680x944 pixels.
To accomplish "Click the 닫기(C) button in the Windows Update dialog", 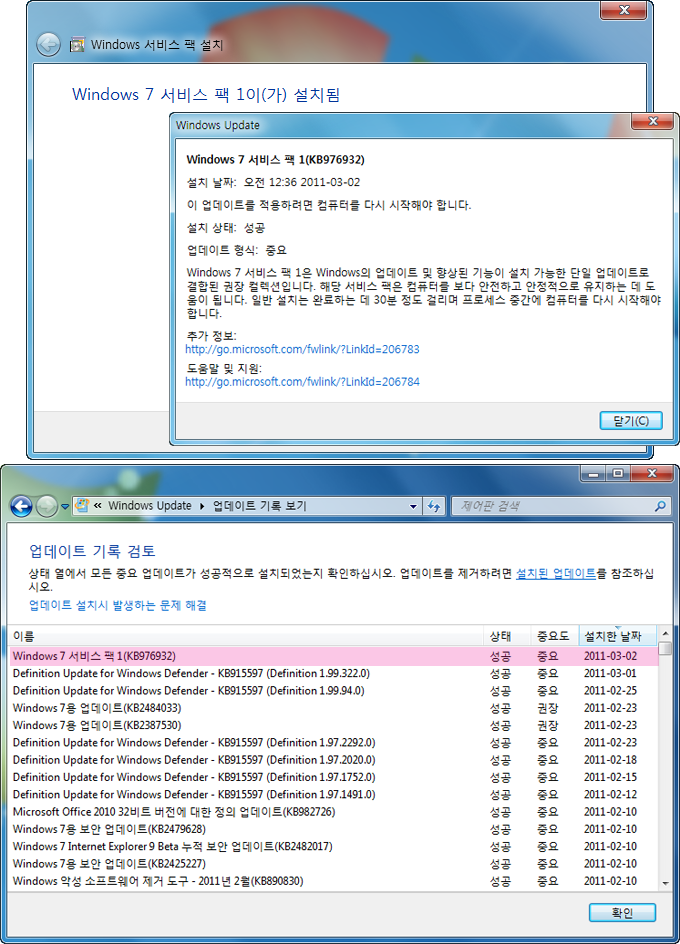I will click(631, 420).
